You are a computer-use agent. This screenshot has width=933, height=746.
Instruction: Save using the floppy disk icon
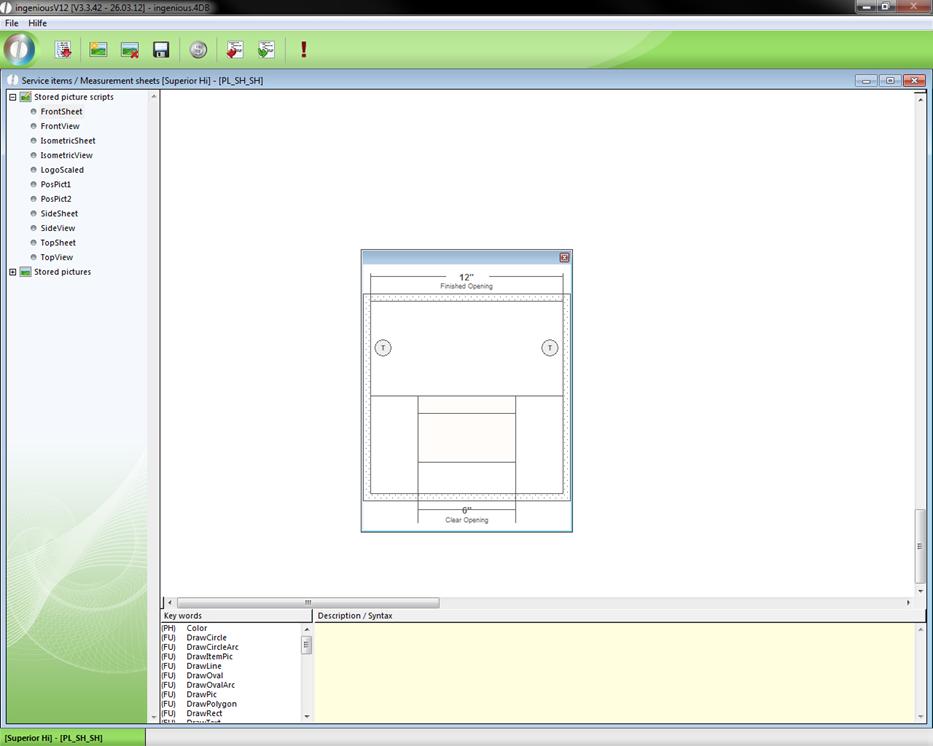pos(161,49)
